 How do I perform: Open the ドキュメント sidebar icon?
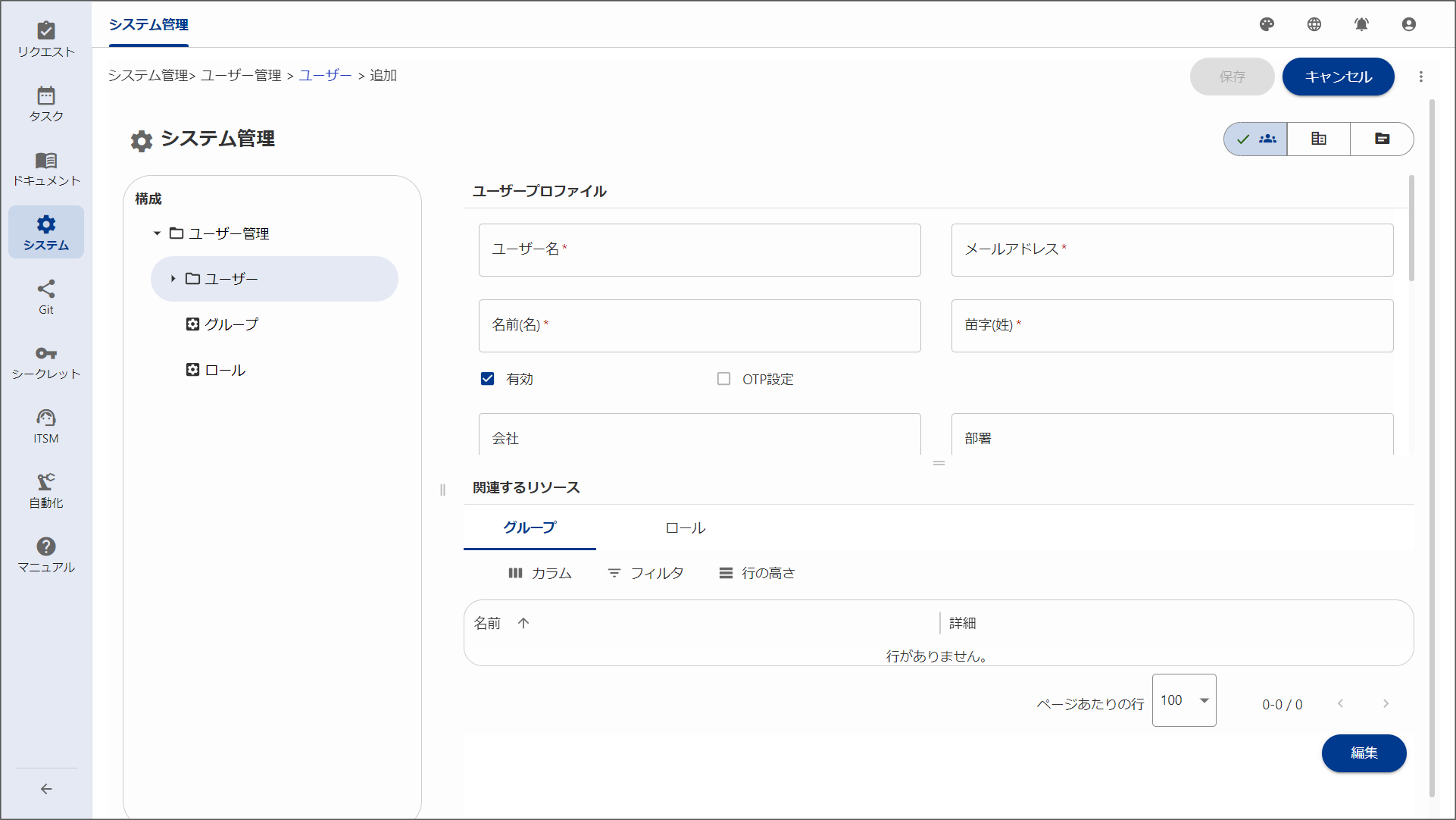pos(46,160)
